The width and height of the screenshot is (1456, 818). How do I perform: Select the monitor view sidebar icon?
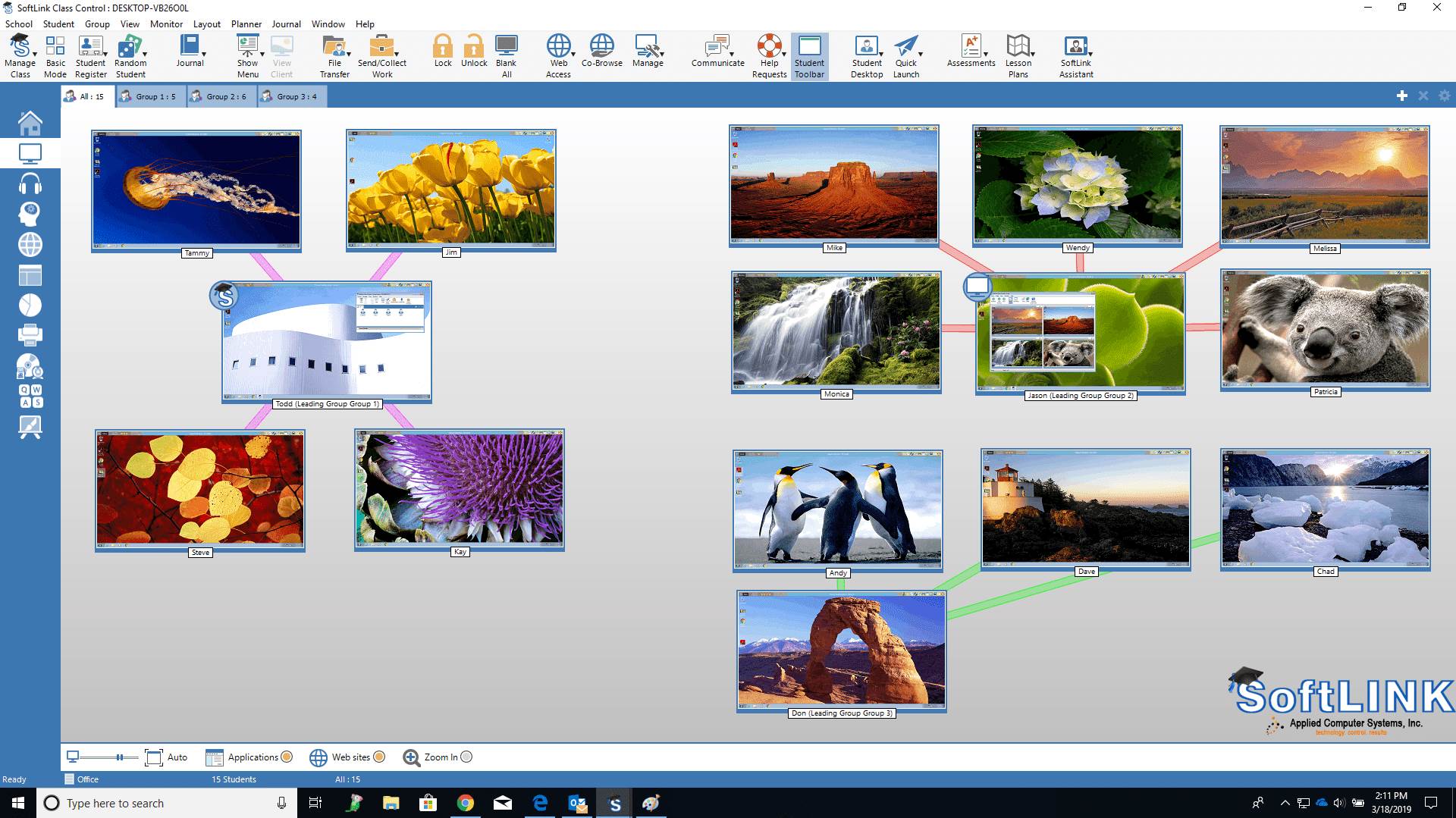pos(30,153)
